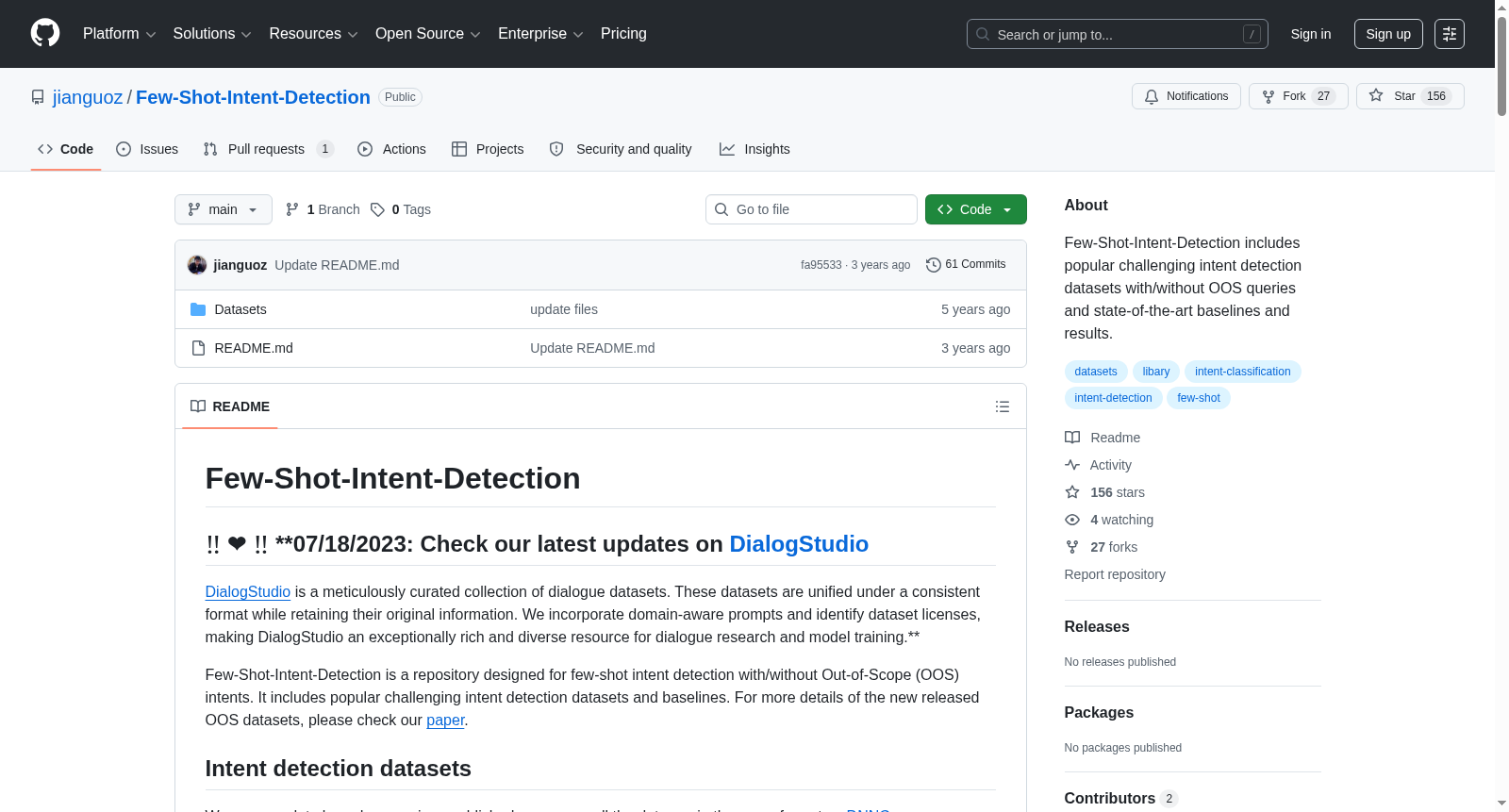Click the README.md file icon

[198, 348]
